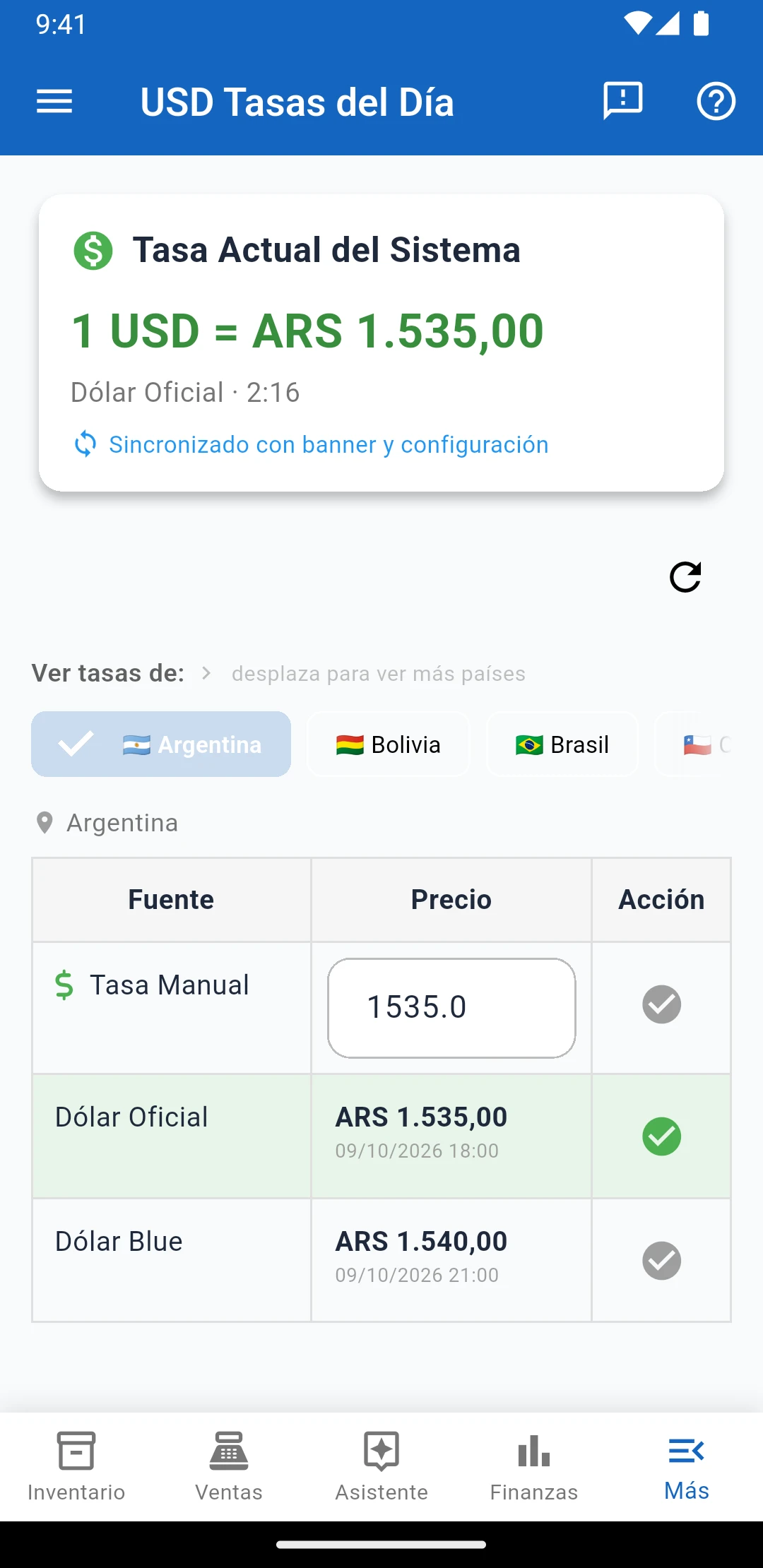Open the hamburger navigation menu
763x1568 pixels.
tap(54, 102)
